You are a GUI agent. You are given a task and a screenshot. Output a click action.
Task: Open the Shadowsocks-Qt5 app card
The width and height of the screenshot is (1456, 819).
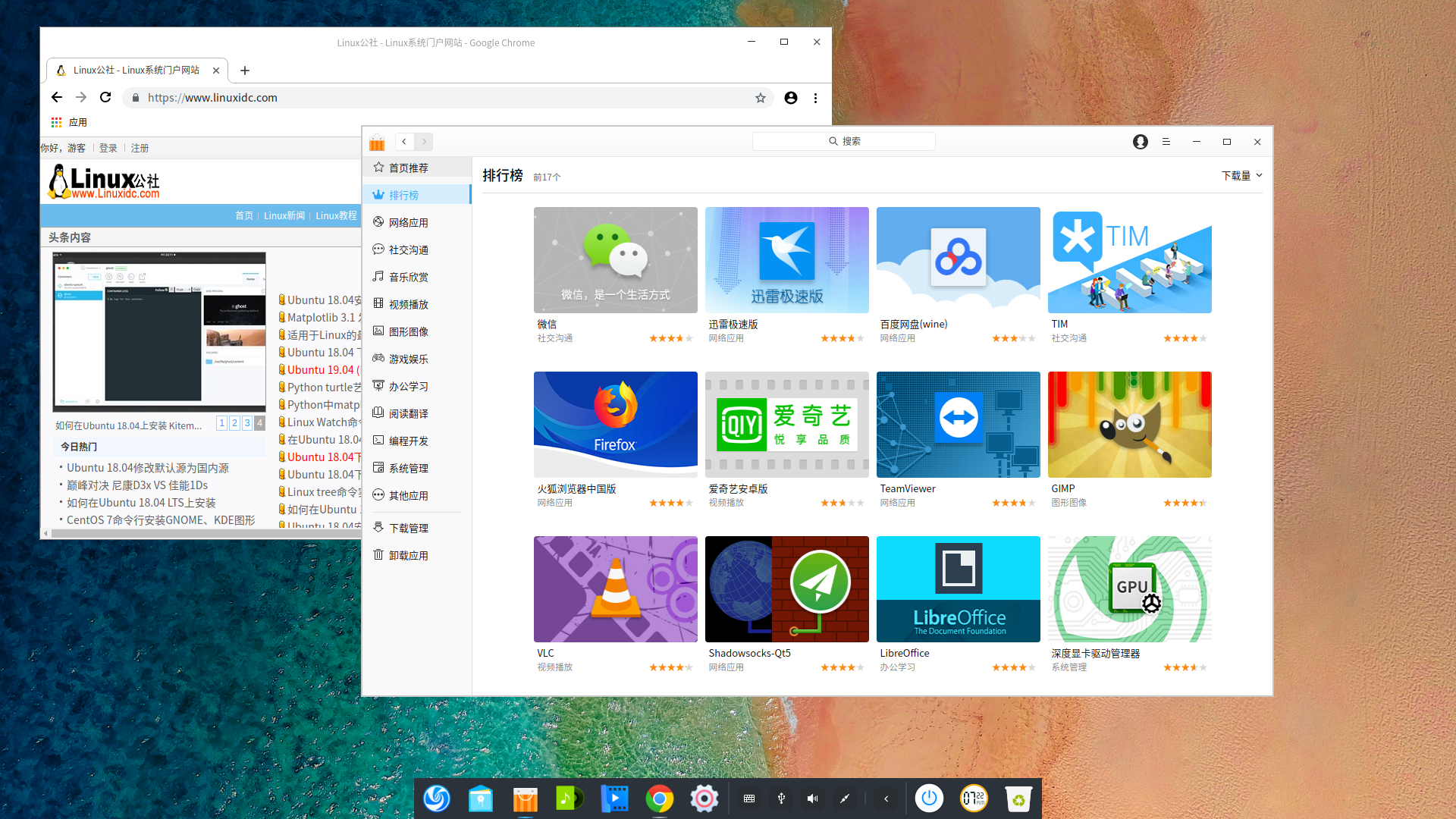(x=786, y=604)
